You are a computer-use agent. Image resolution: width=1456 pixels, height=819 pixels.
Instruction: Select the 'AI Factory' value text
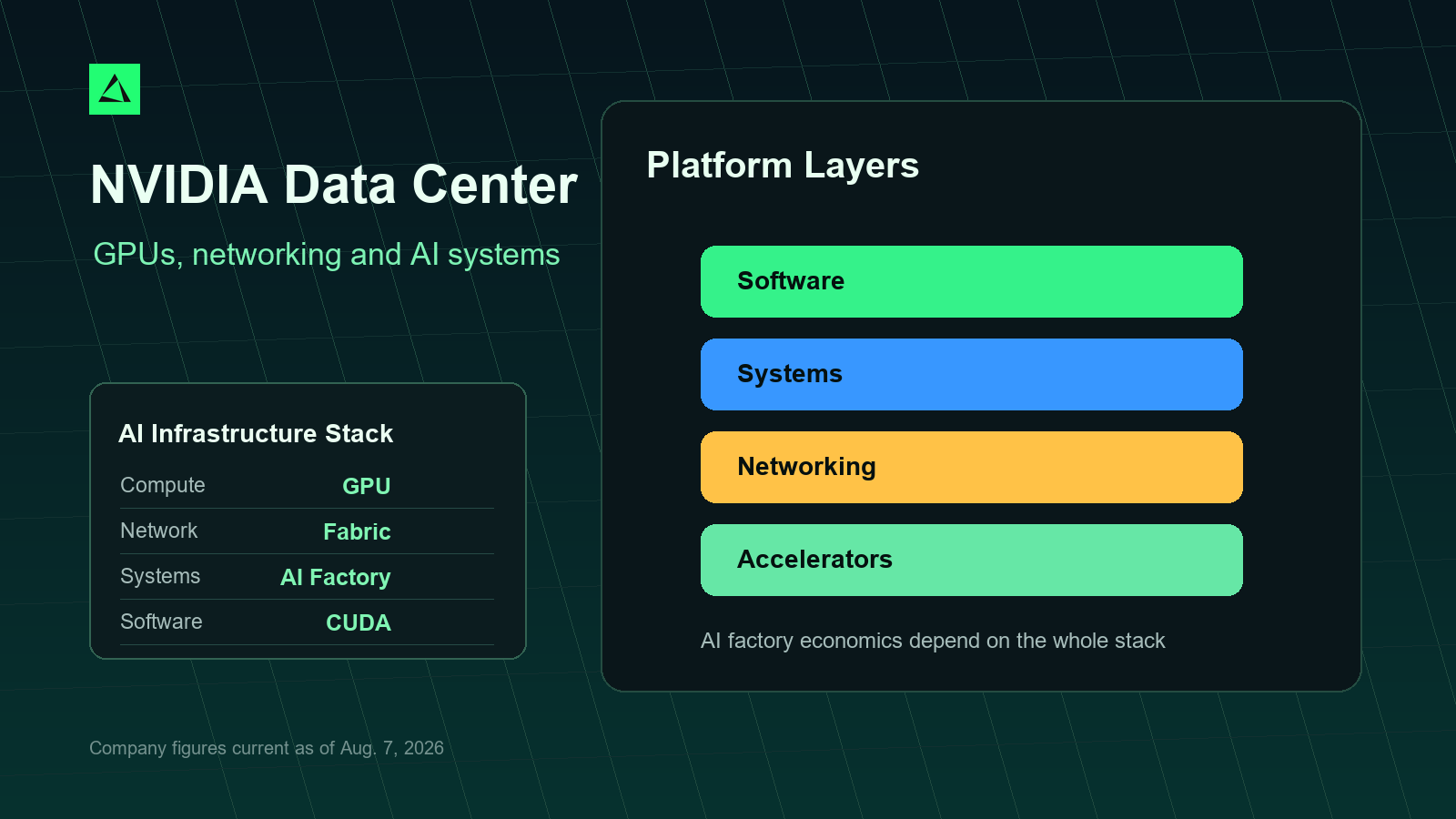coord(336,577)
